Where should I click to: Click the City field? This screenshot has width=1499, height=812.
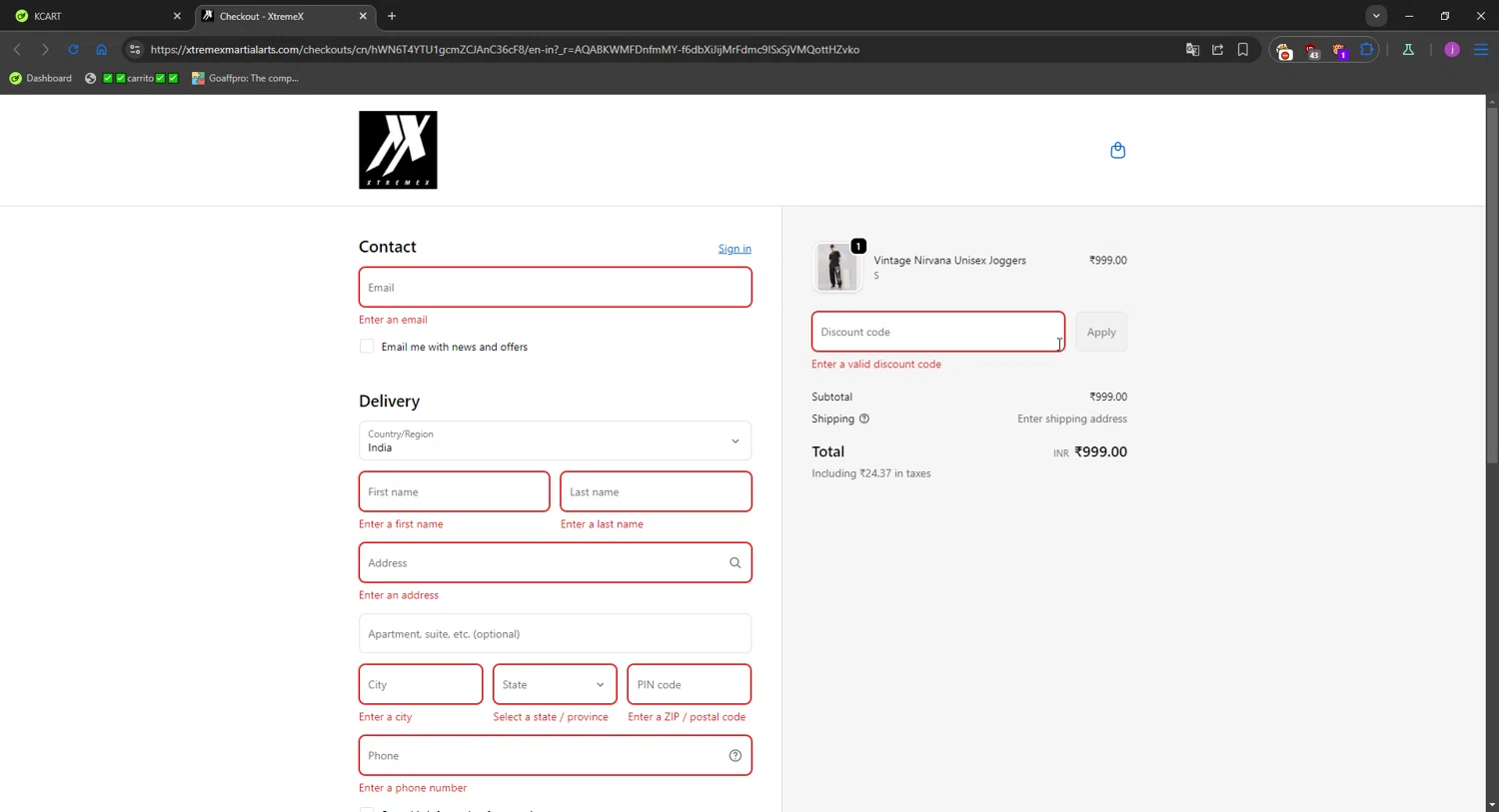(421, 684)
